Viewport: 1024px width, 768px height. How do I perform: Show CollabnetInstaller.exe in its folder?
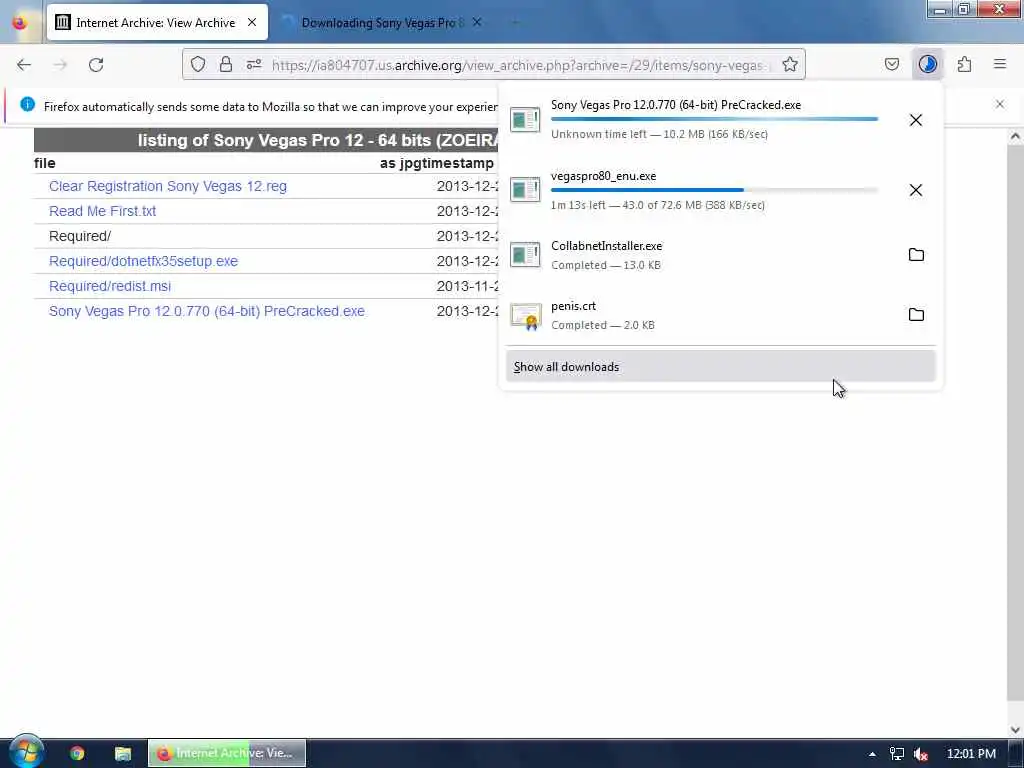tap(916, 255)
